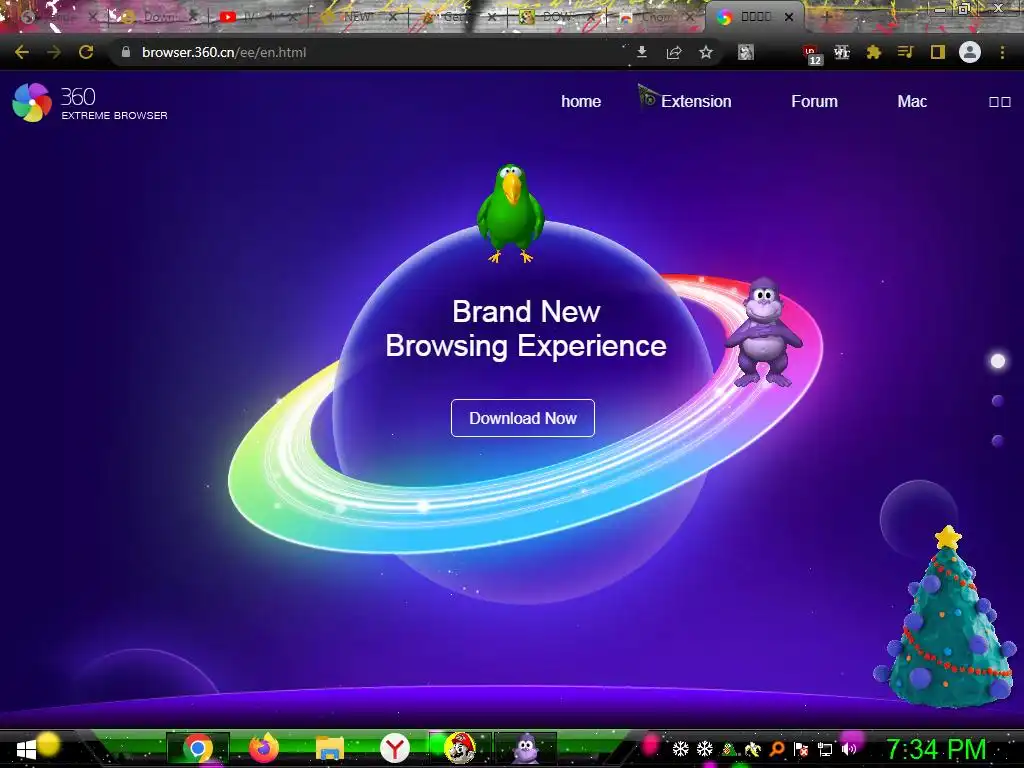The image size is (1024, 768).
Task: Switch to the tab labeled DOW
Action: 555,17
